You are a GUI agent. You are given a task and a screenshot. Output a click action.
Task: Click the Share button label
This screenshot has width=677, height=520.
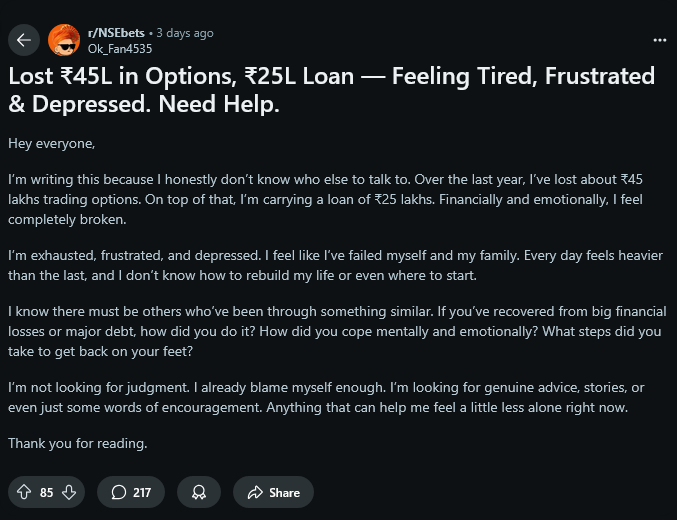point(284,492)
